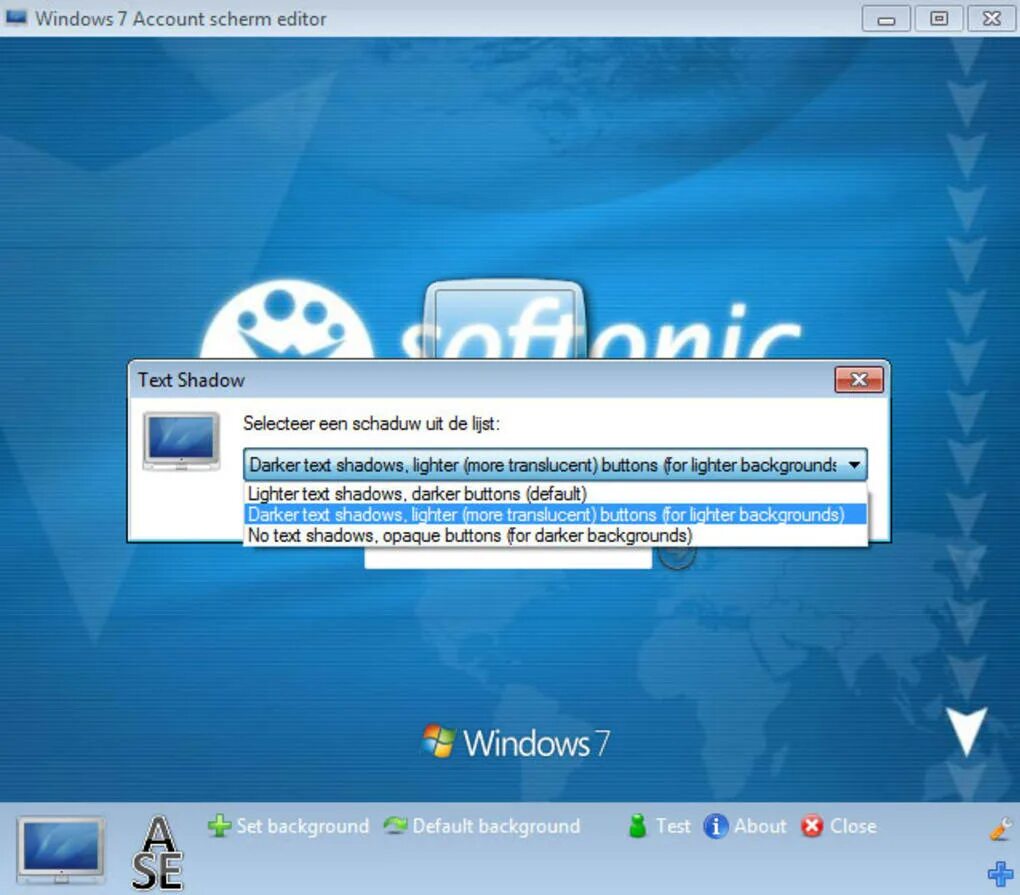Pick 'No text shadows, opaque buttons' option

click(x=556, y=535)
